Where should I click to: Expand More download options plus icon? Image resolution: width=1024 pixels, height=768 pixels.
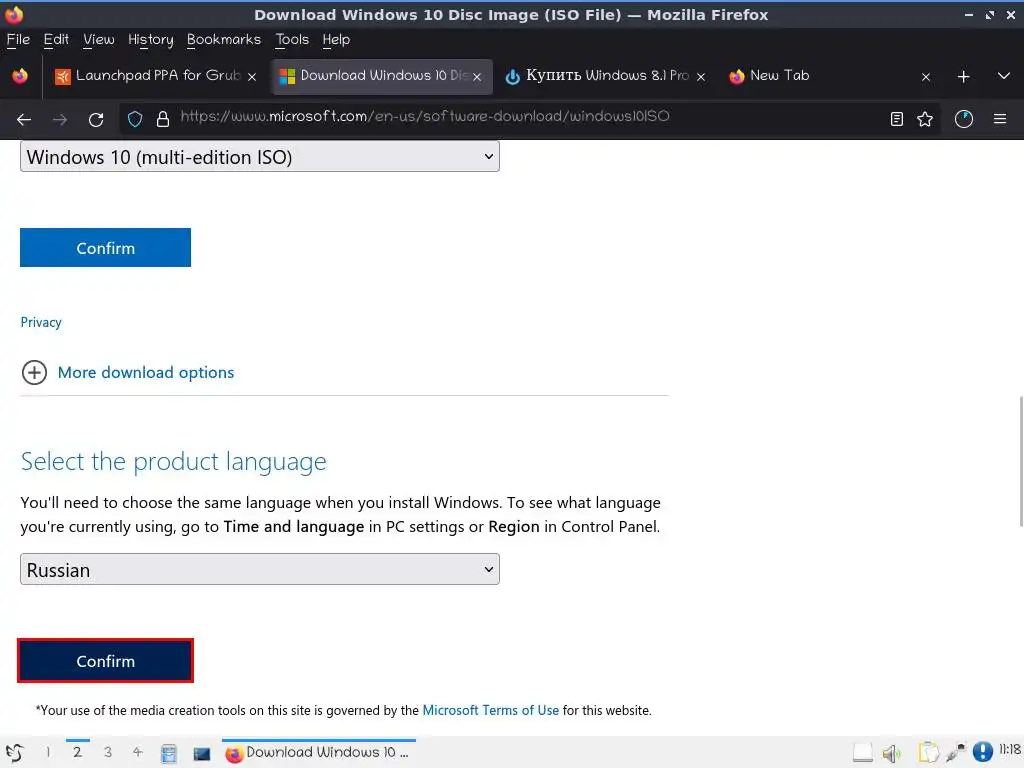tap(34, 372)
